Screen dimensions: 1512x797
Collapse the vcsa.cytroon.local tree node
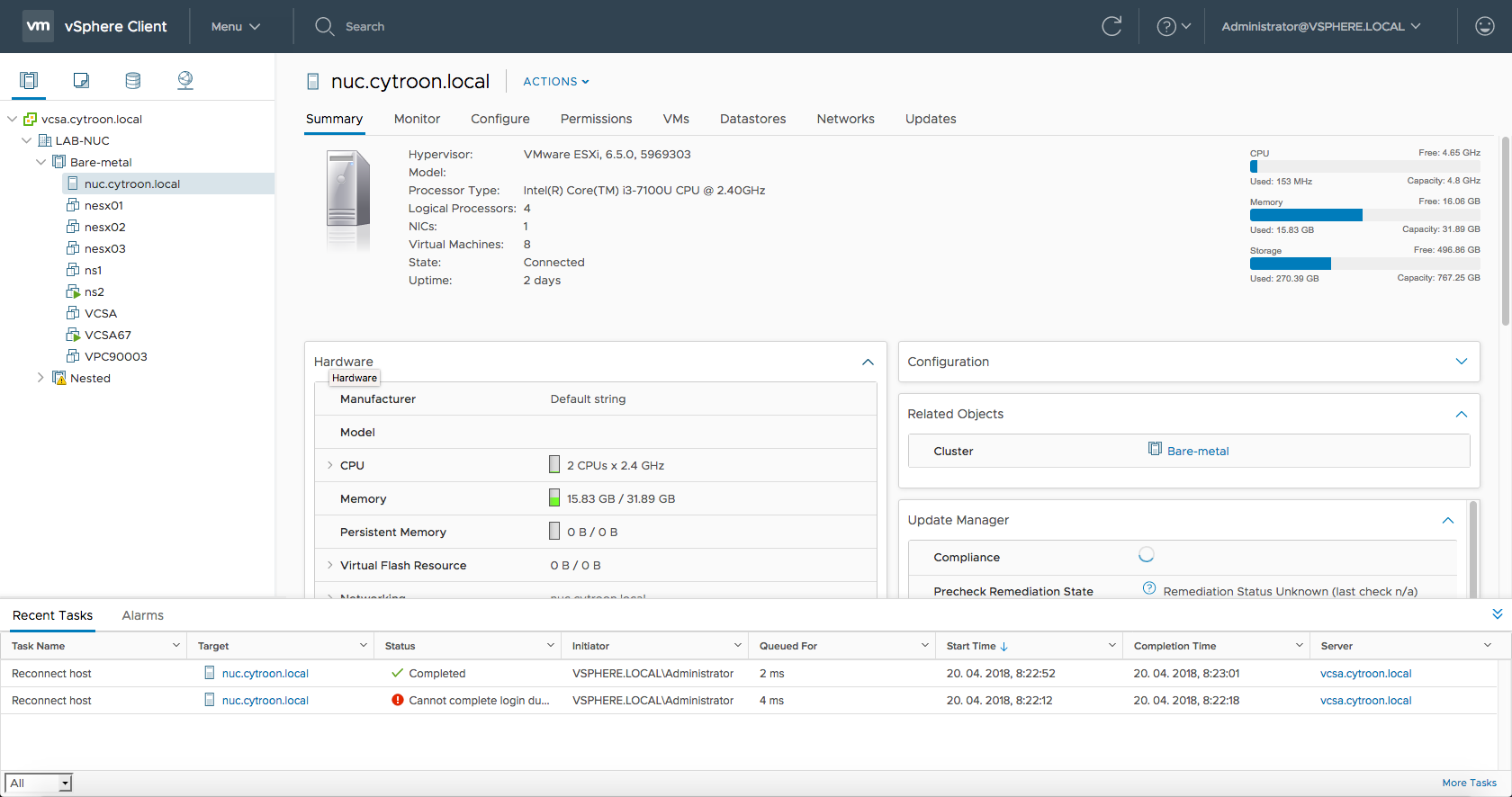click(x=12, y=119)
